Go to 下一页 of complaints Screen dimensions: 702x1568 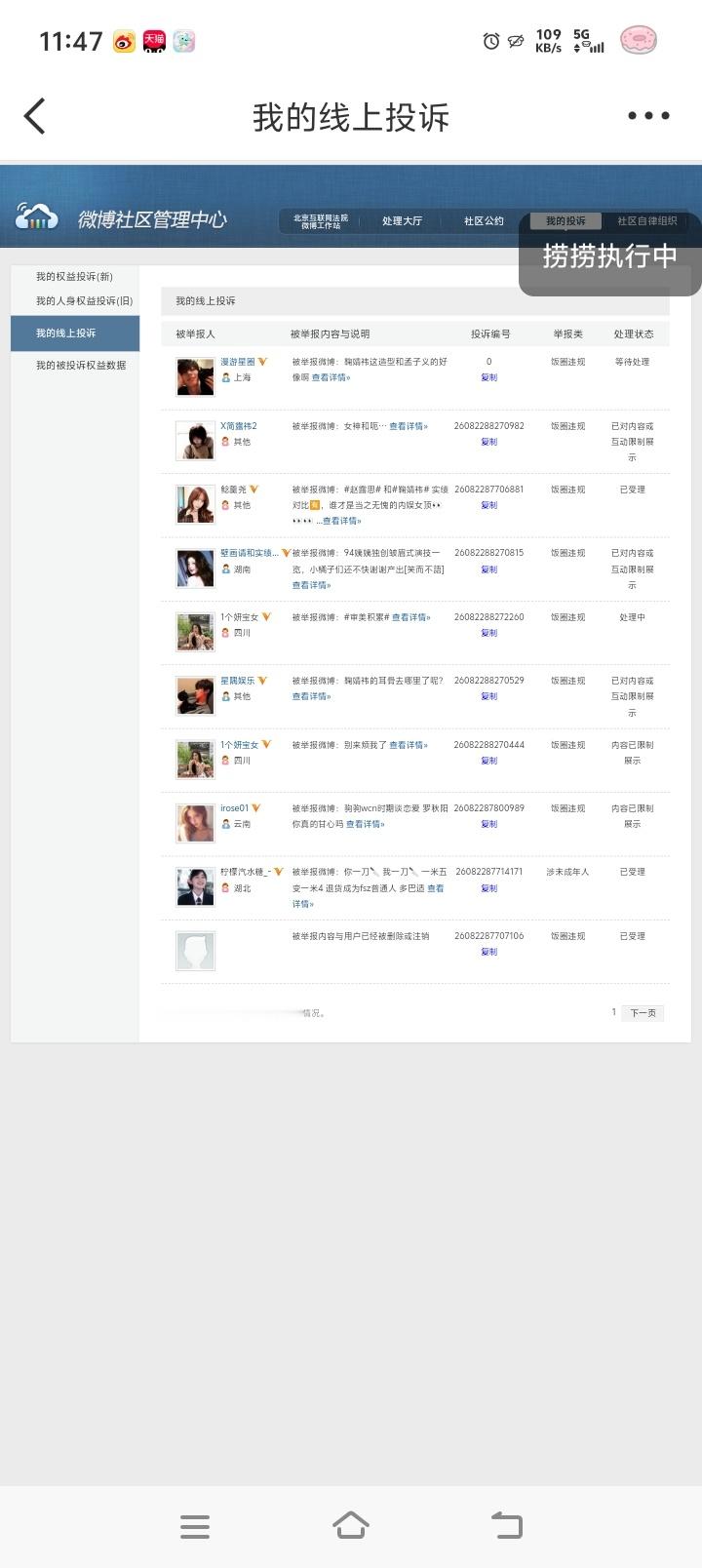tap(643, 1013)
